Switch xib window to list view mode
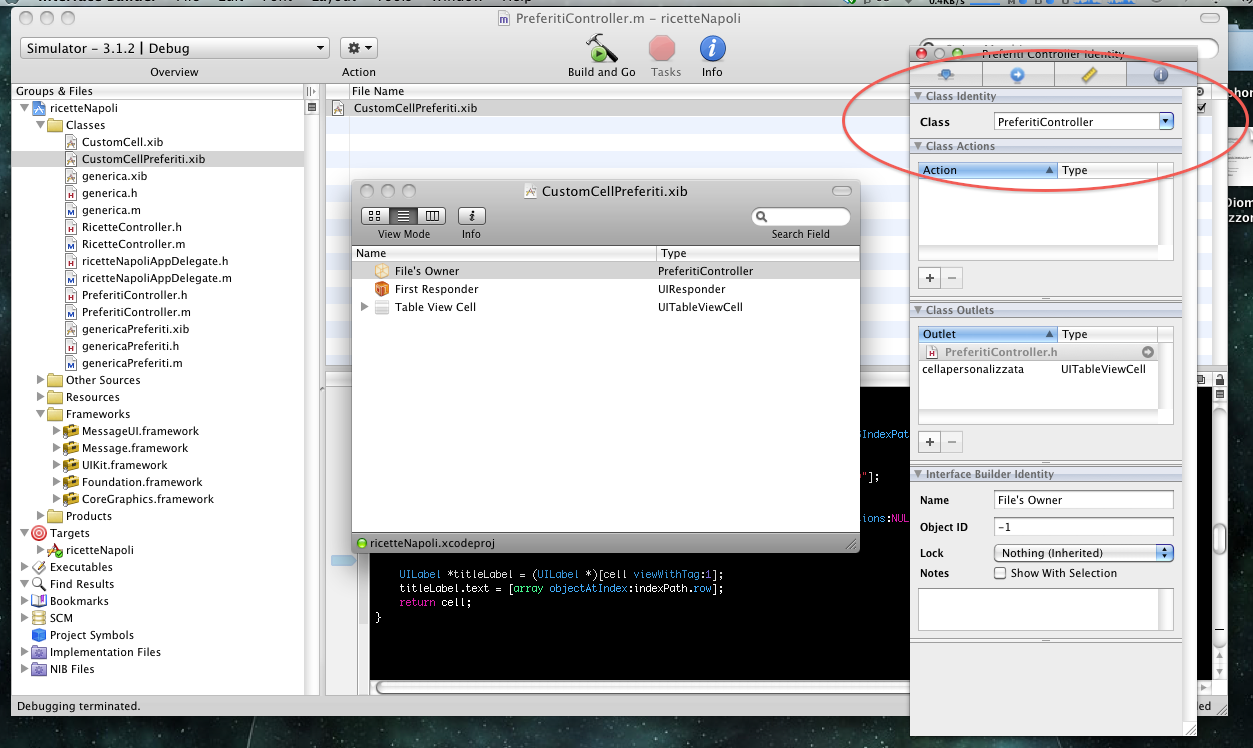 (x=403, y=216)
